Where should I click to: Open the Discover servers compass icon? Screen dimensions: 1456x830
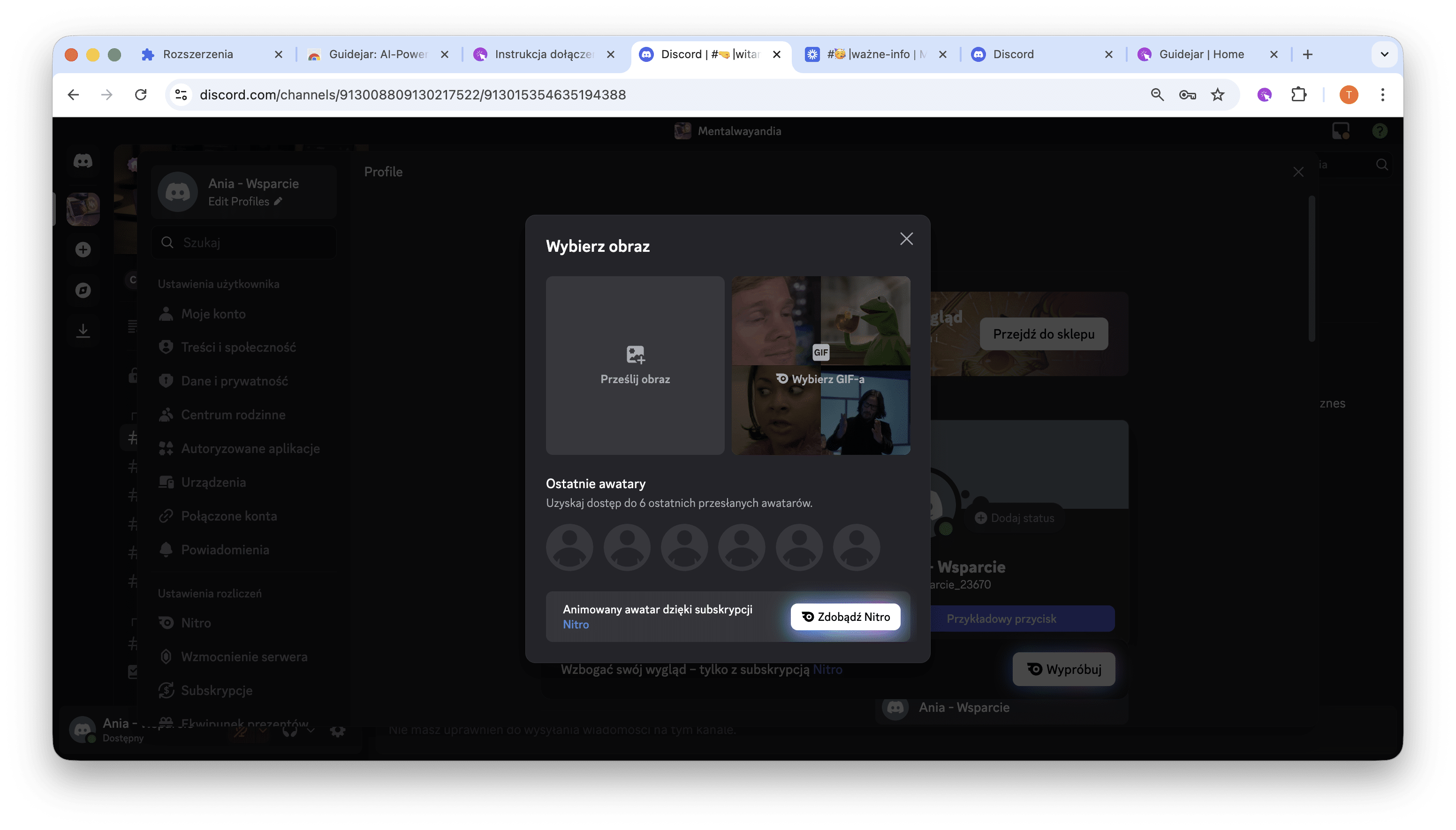83,290
